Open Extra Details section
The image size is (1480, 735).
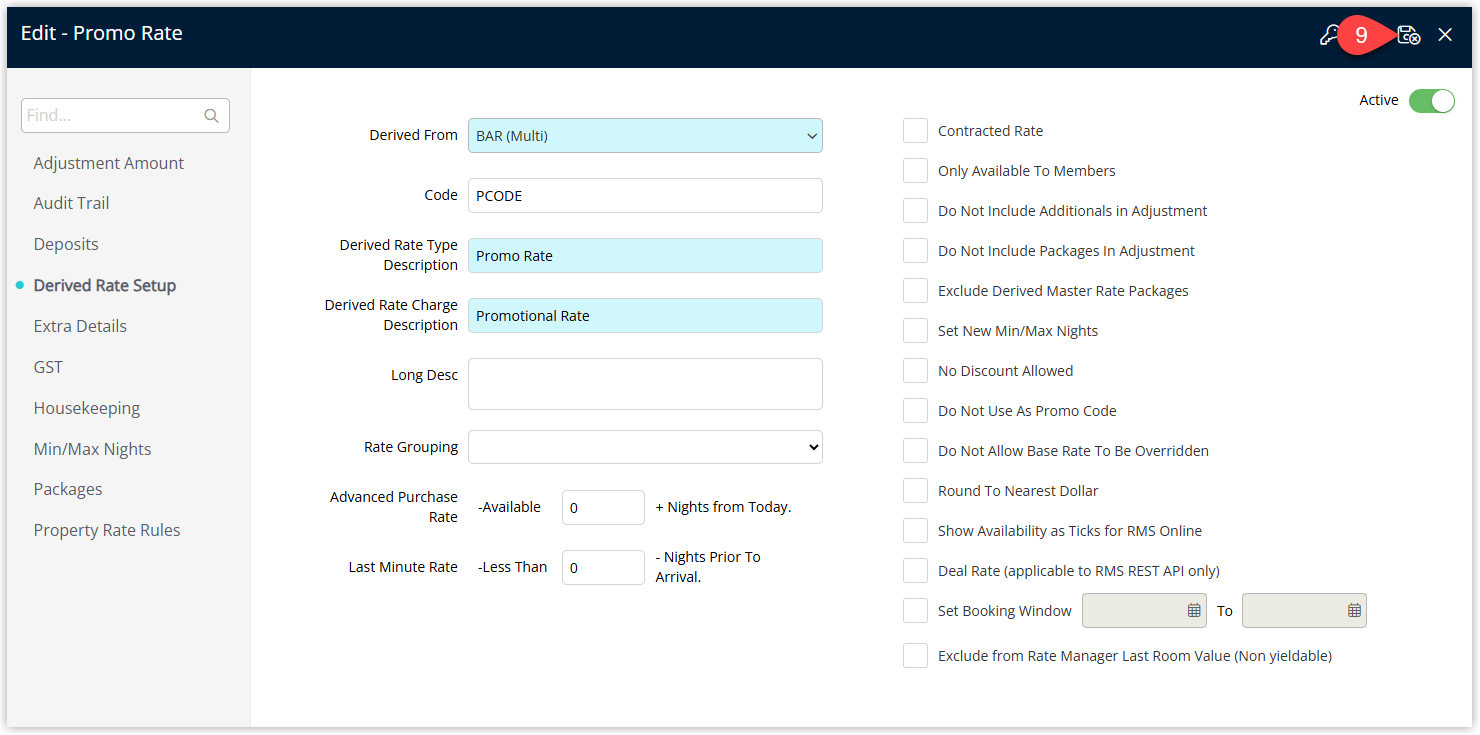pyautogui.click(x=80, y=326)
